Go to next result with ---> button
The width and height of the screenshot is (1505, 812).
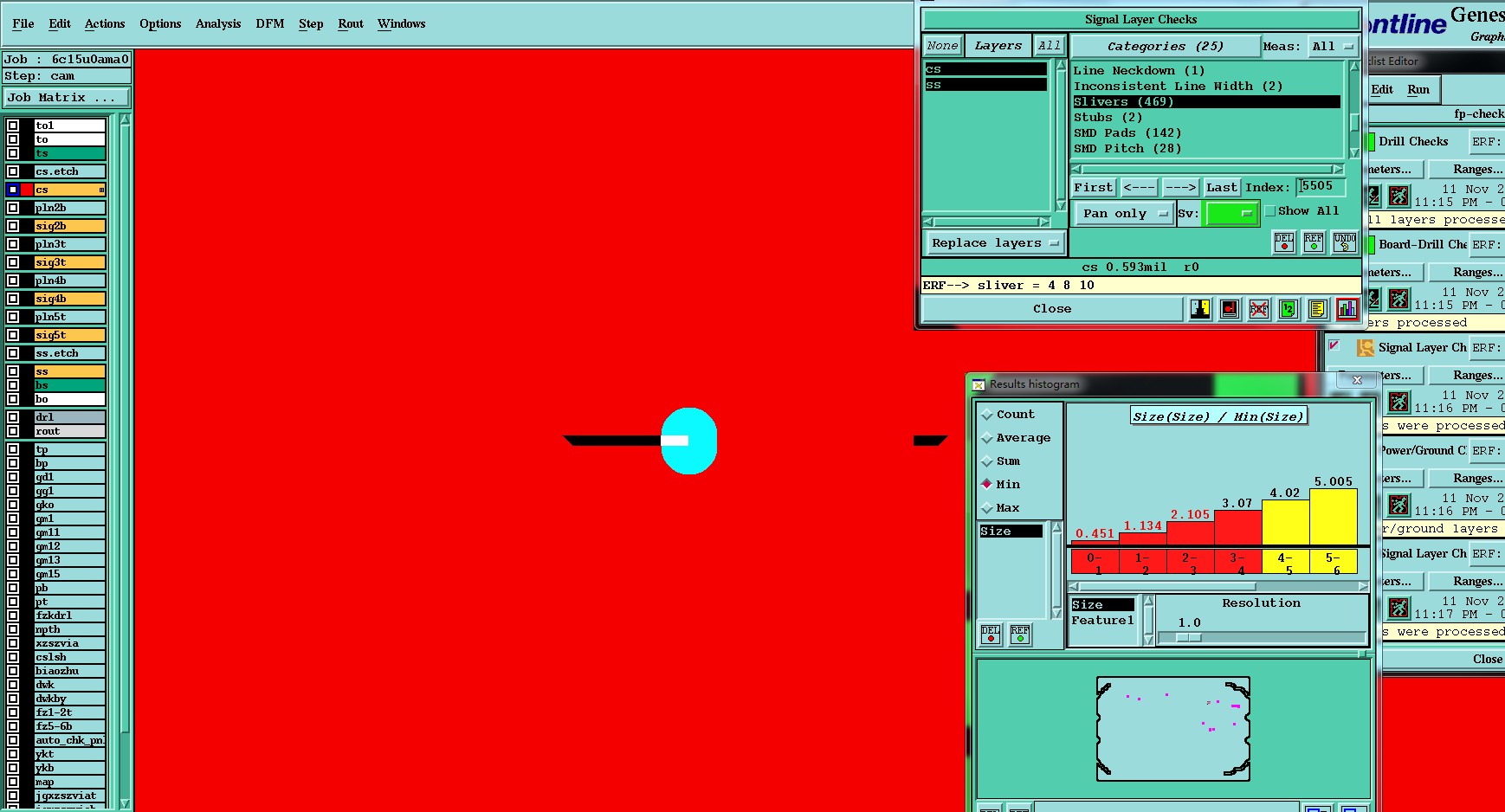point(1180,188)
